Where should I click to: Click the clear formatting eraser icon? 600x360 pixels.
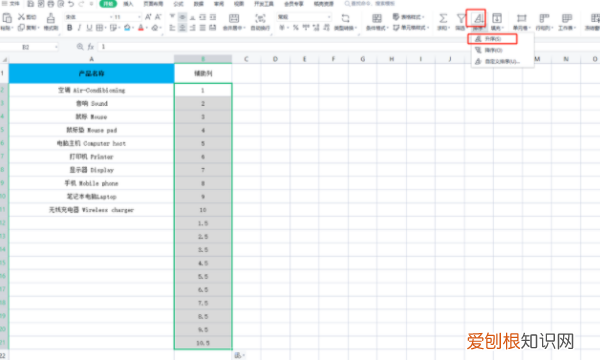pos(155,28)
